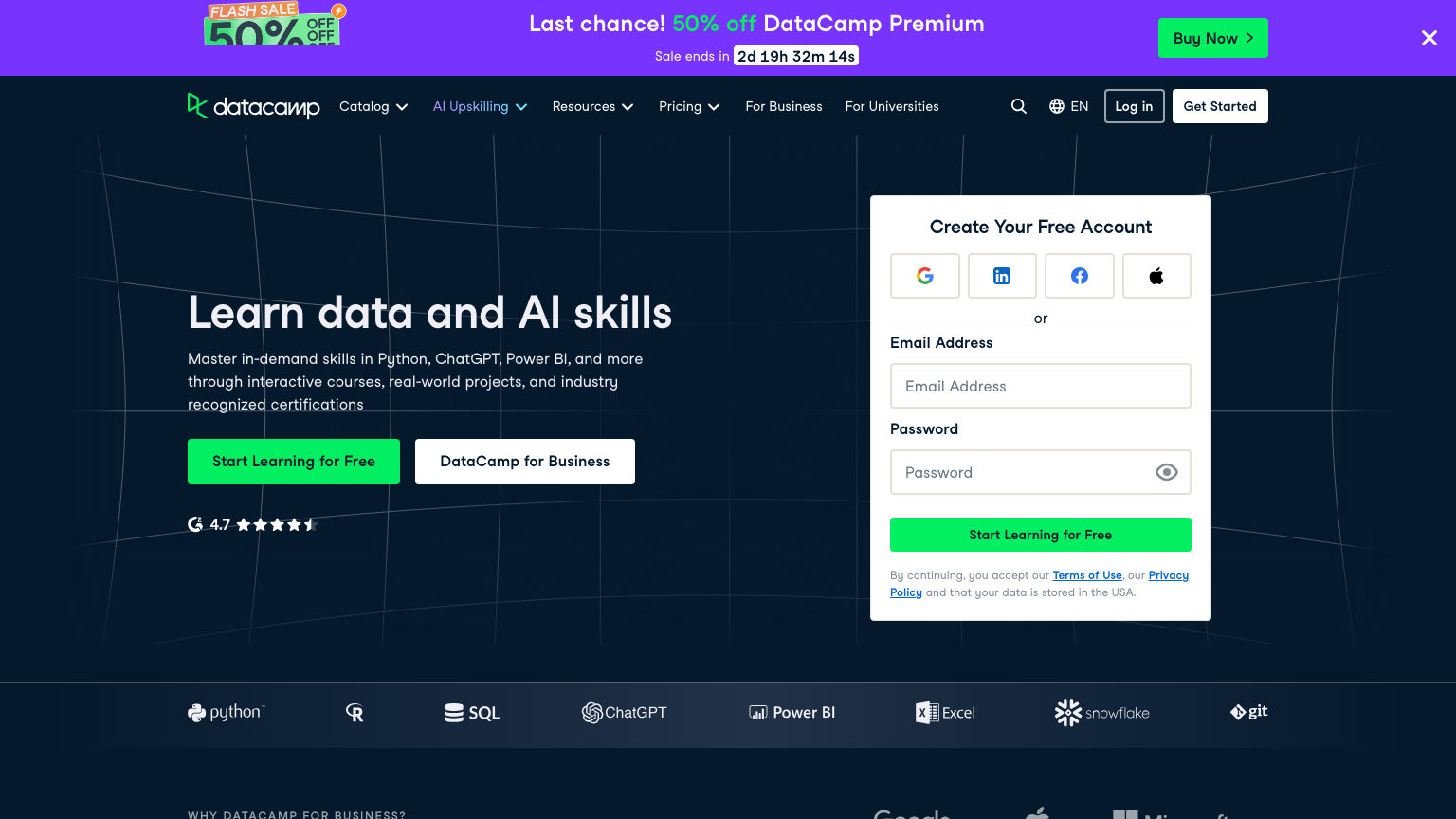Select the git logo
The image size is (1456, 819).
pyautogui.click(x=1248, y=712)
